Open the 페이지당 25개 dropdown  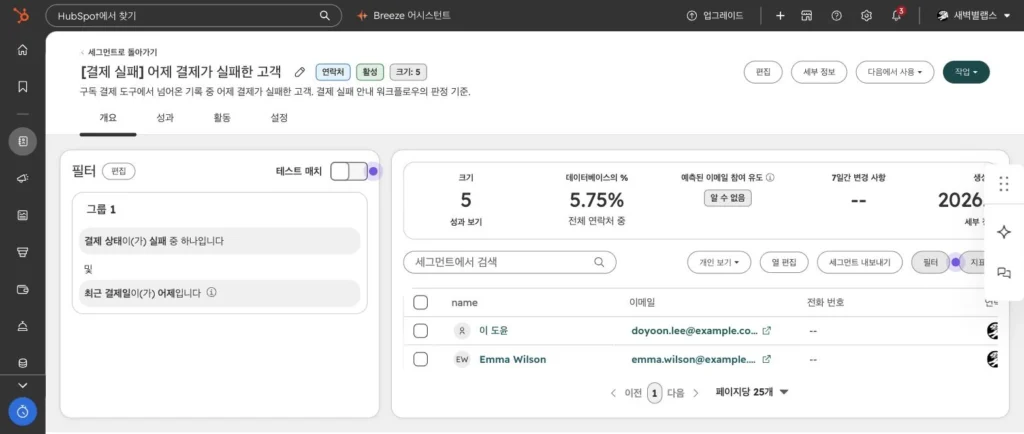click(x=752, y=392)
